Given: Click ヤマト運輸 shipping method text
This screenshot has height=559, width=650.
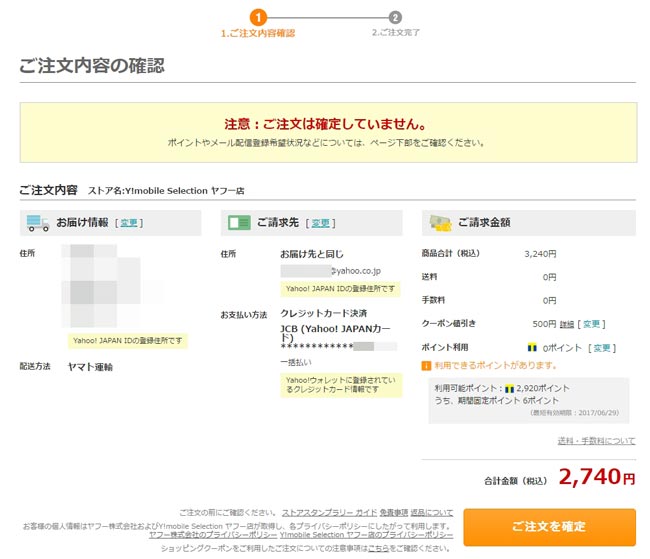Looking at the screenshot, I should click(x=90, y=367).
